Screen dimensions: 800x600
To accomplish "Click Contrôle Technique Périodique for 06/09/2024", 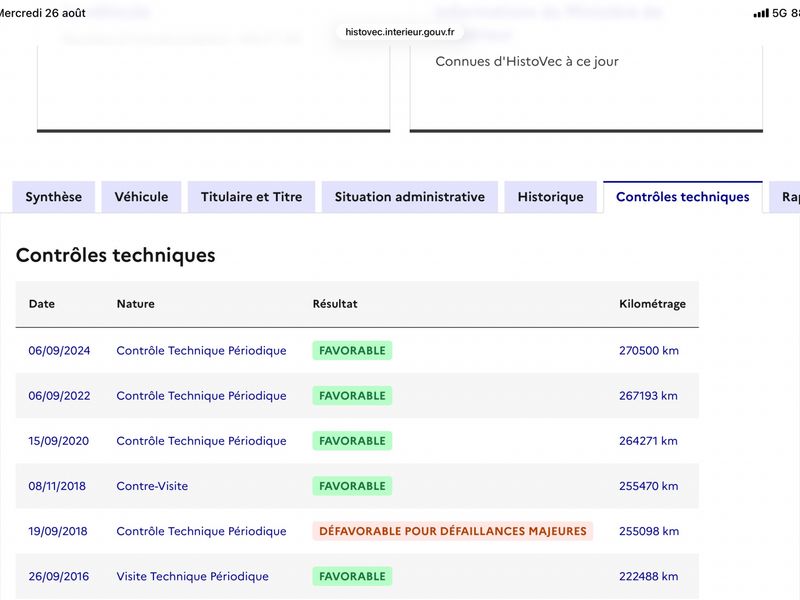I will click(202, 351).
